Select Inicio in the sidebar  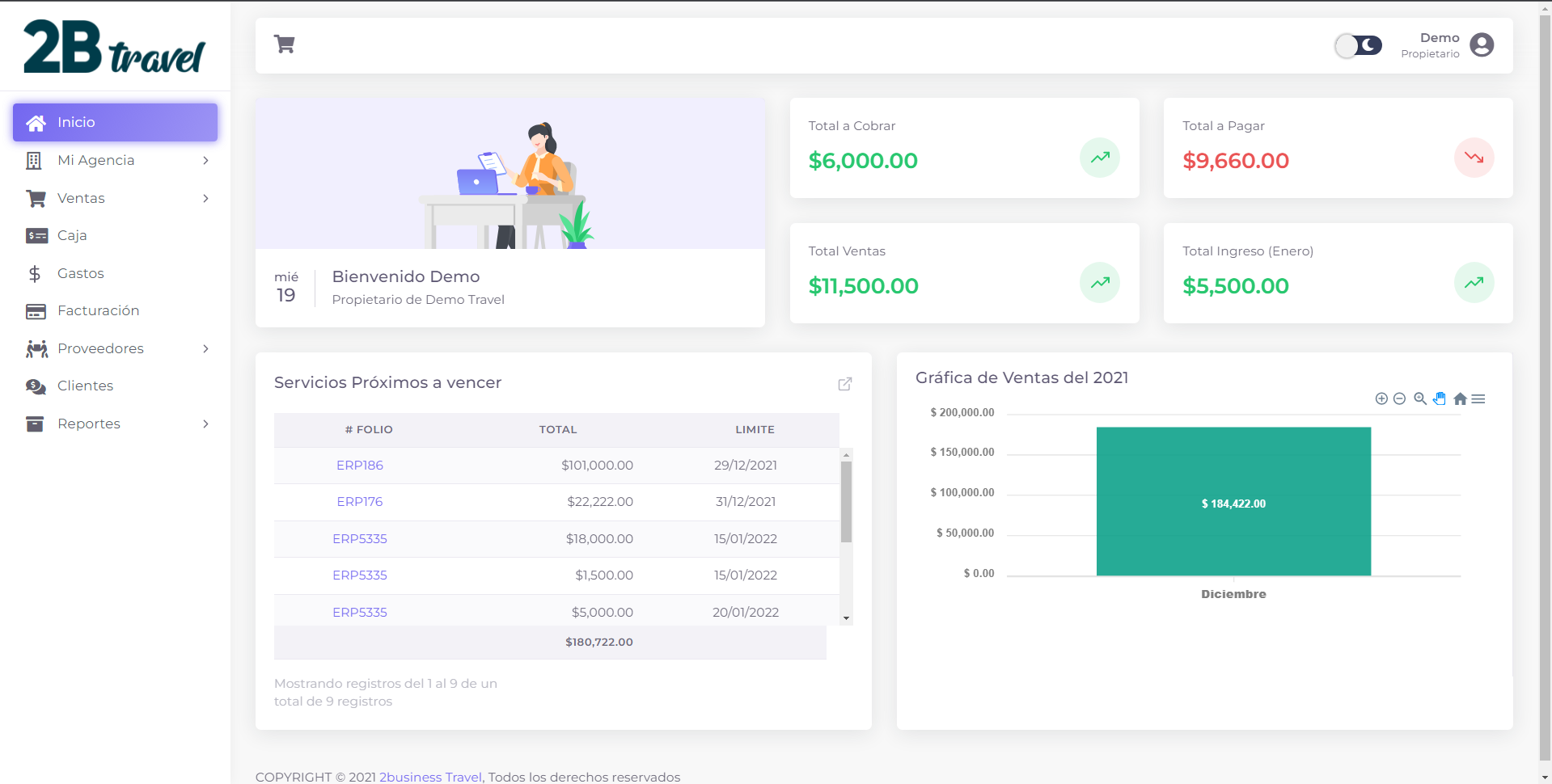pos(115,122)
